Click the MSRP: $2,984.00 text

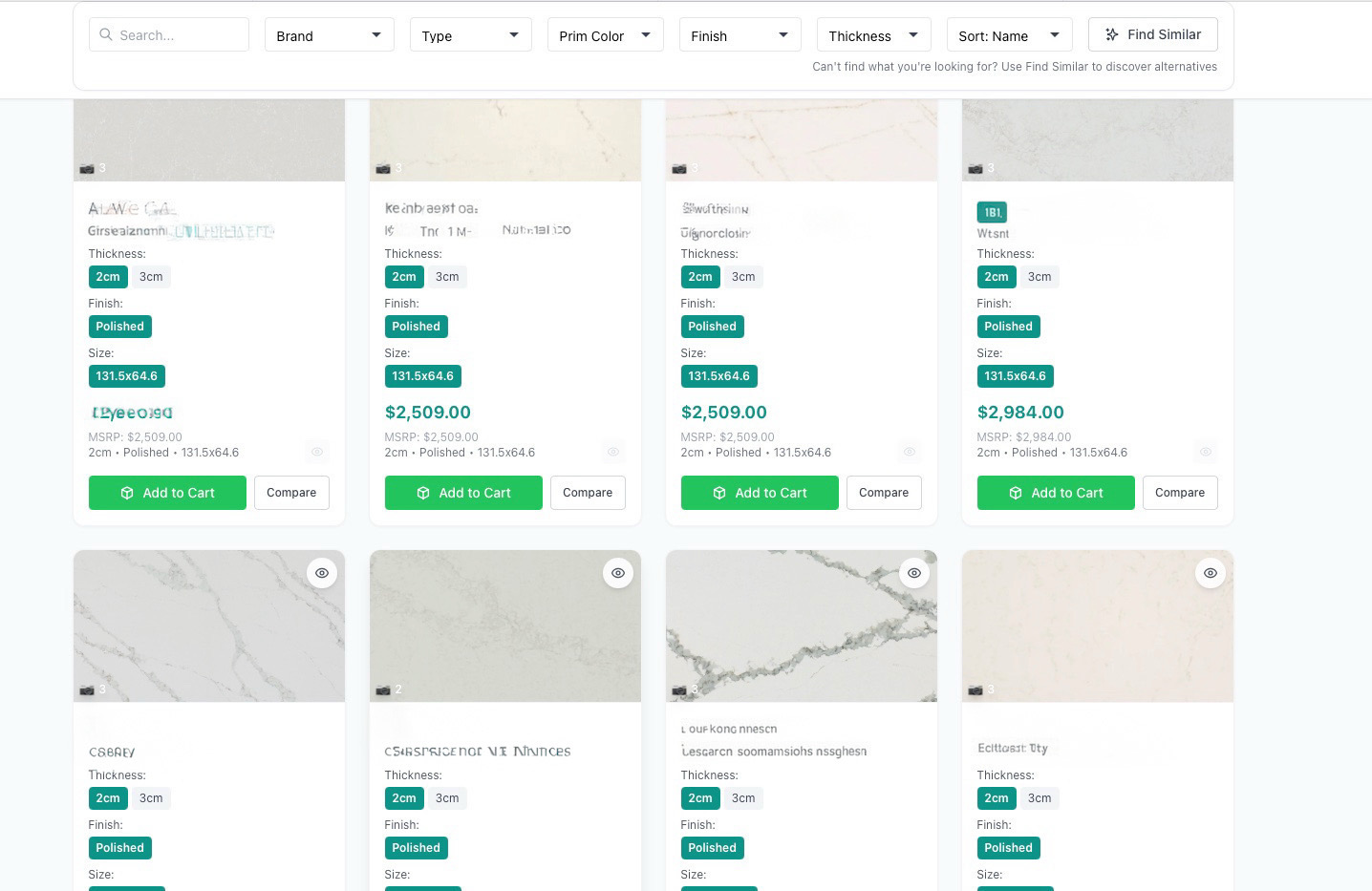point(1024,437)
